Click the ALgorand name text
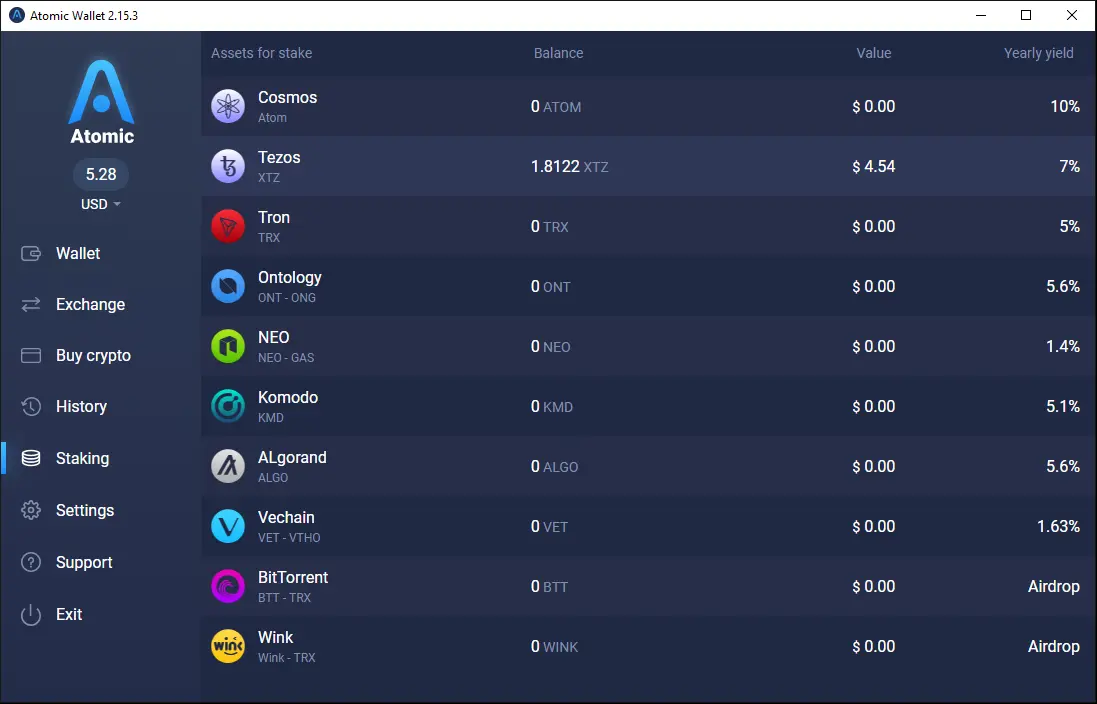 292,458
